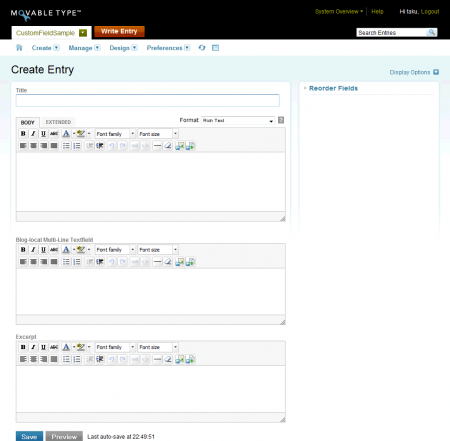Image resolution: width=450 pixels, height=441 pixels.
Task: Switch to the EXTENDED tab
Action: pos(58,122)
